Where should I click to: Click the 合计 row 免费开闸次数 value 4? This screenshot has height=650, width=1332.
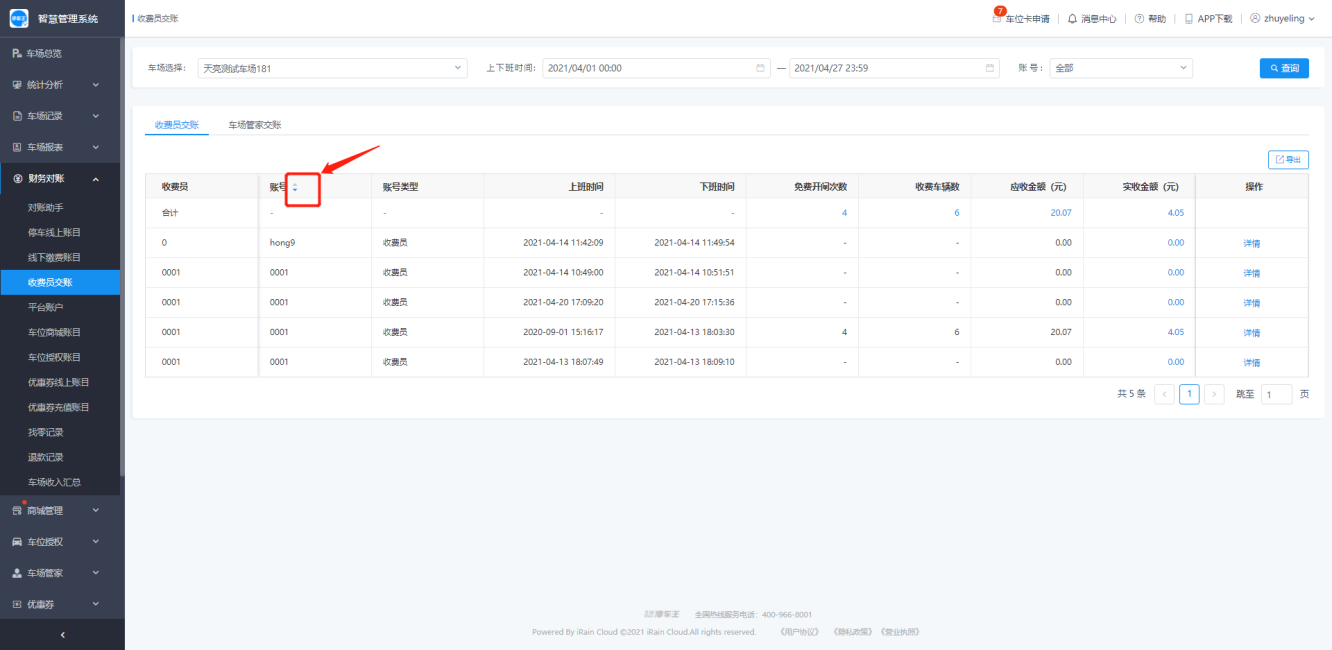point(844,213)
